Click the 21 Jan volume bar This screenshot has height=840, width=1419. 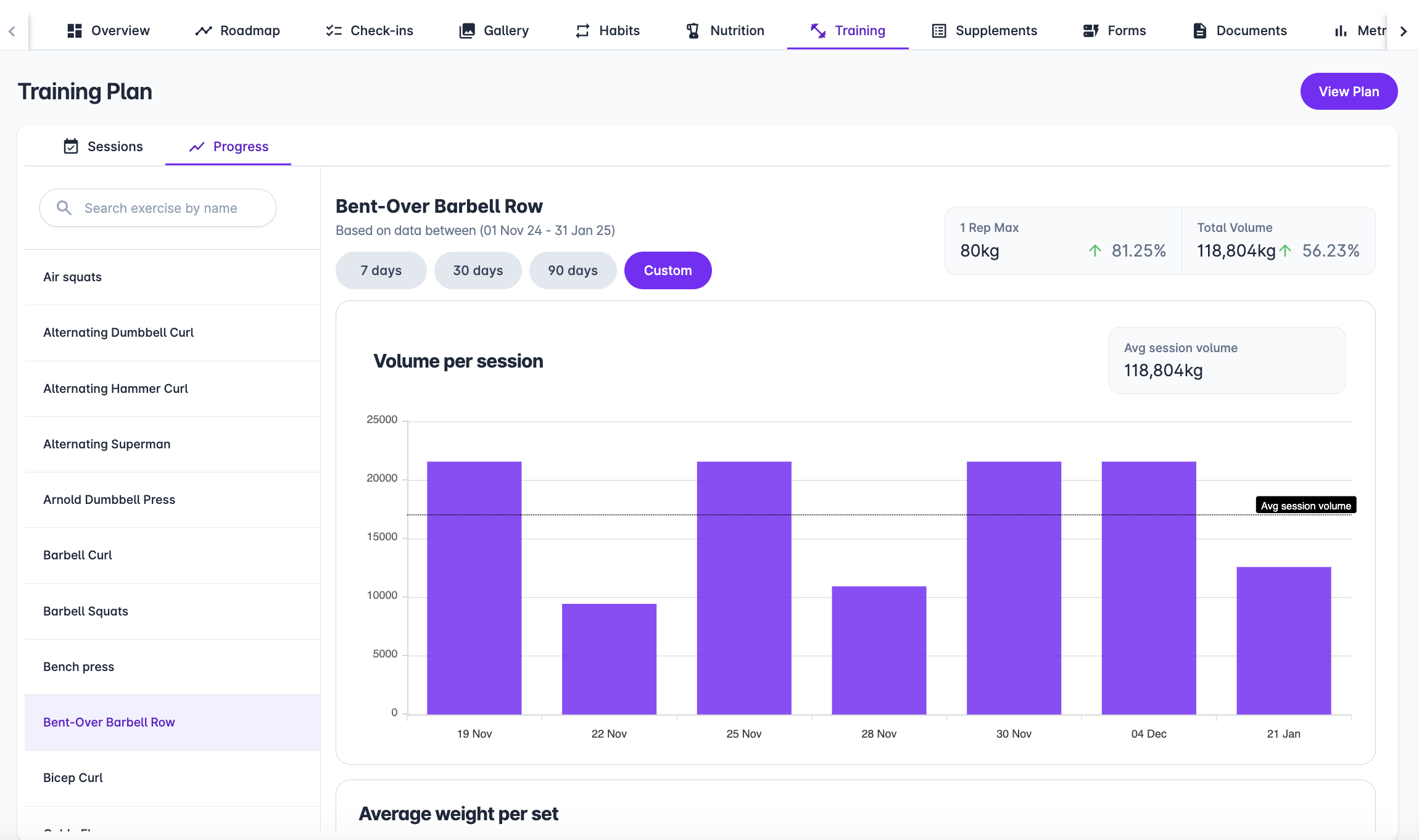tap(1283, 640)
